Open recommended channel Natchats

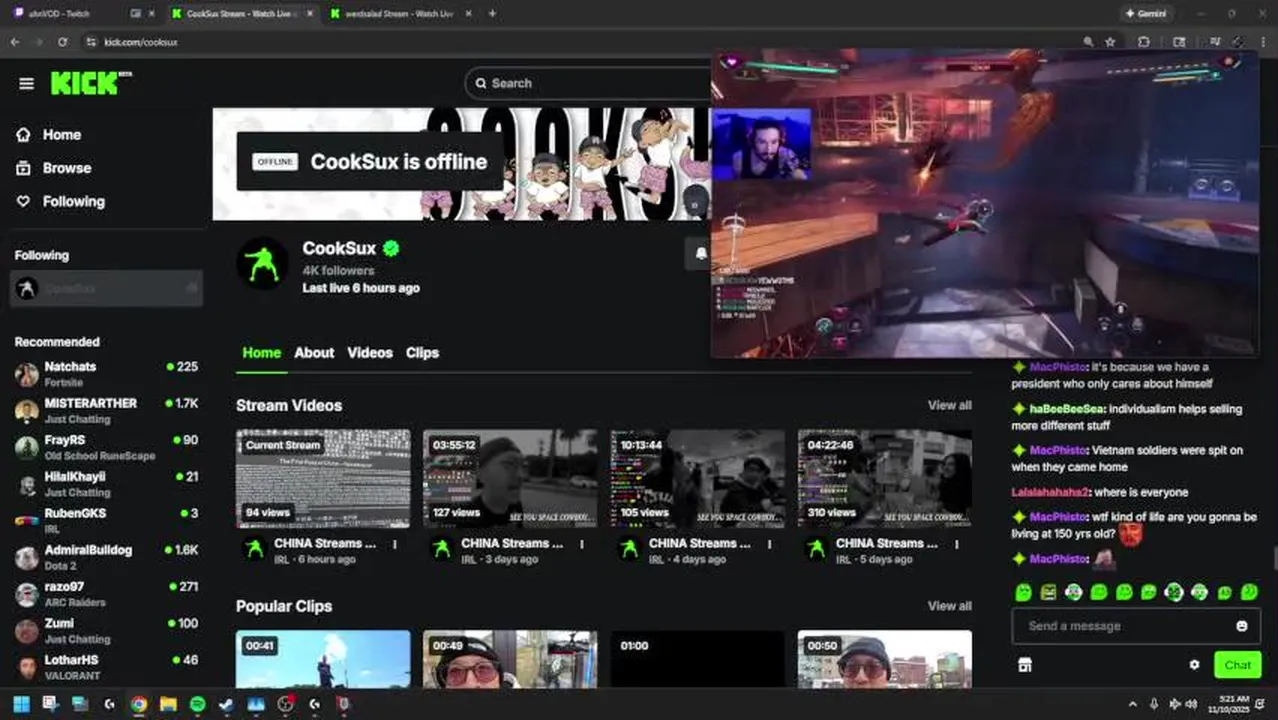pyautogui.click(x=106, y=374)
